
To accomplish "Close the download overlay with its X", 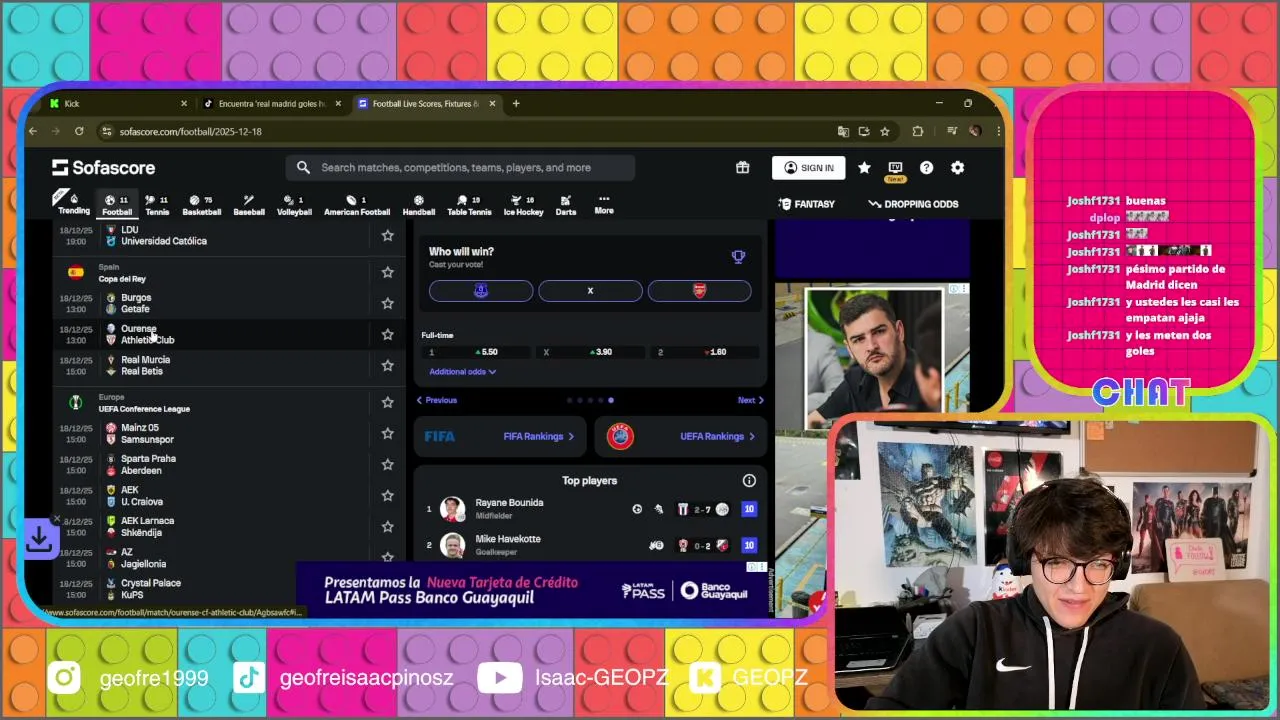I will [56, 518].
